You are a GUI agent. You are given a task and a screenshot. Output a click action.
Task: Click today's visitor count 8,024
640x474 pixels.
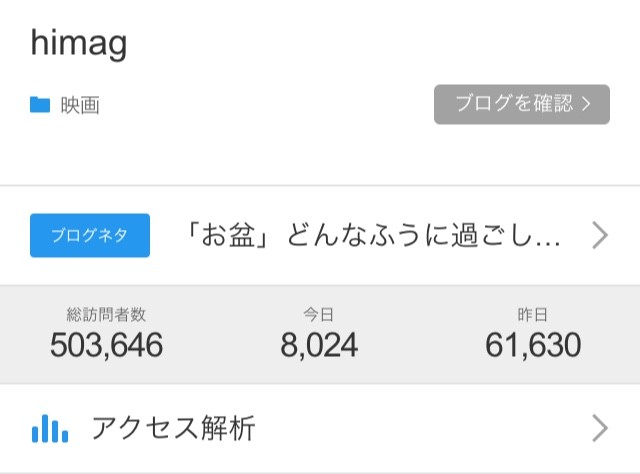[319, 345]
